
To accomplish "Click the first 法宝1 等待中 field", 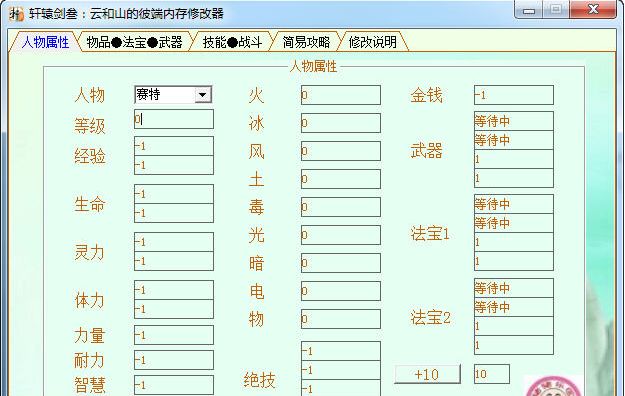I will [x=514, y=204].
